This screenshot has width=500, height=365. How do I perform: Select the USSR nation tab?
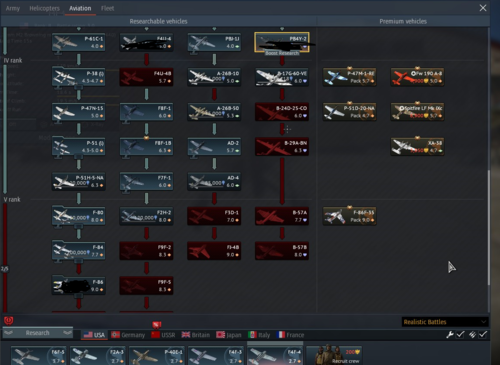tap(163, 335)
